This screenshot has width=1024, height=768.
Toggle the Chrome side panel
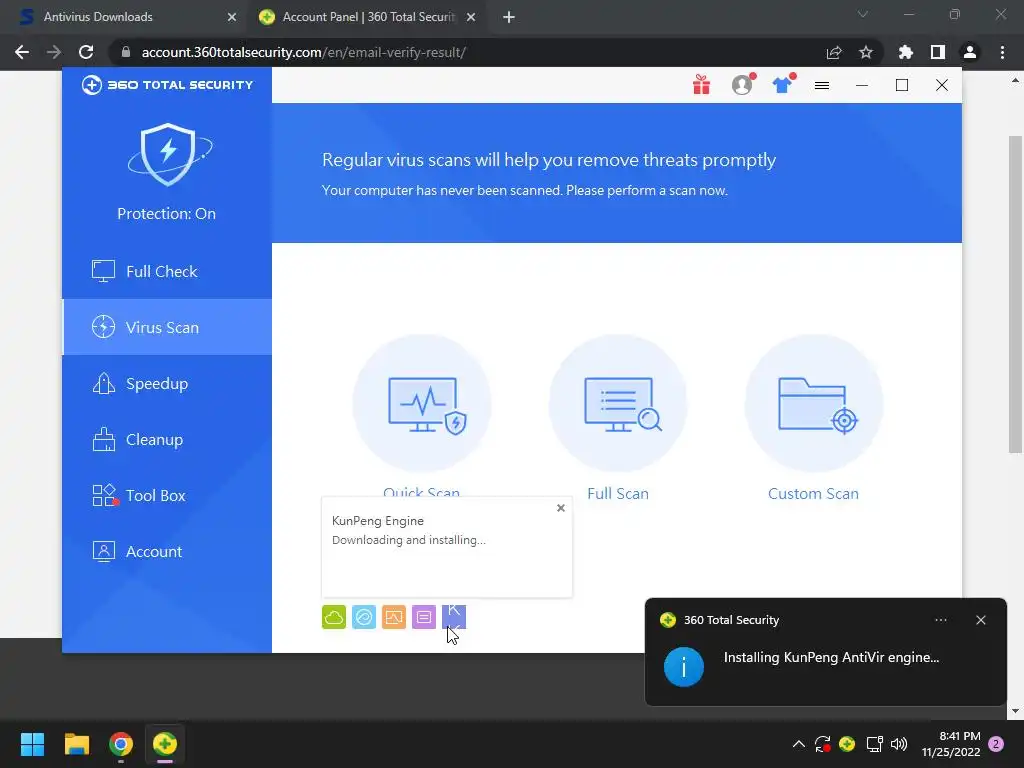(x=938, y=52)
